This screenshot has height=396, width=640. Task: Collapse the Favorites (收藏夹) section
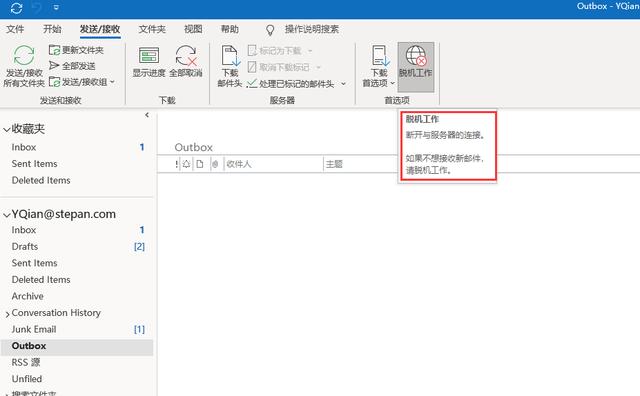pos(7,130)
